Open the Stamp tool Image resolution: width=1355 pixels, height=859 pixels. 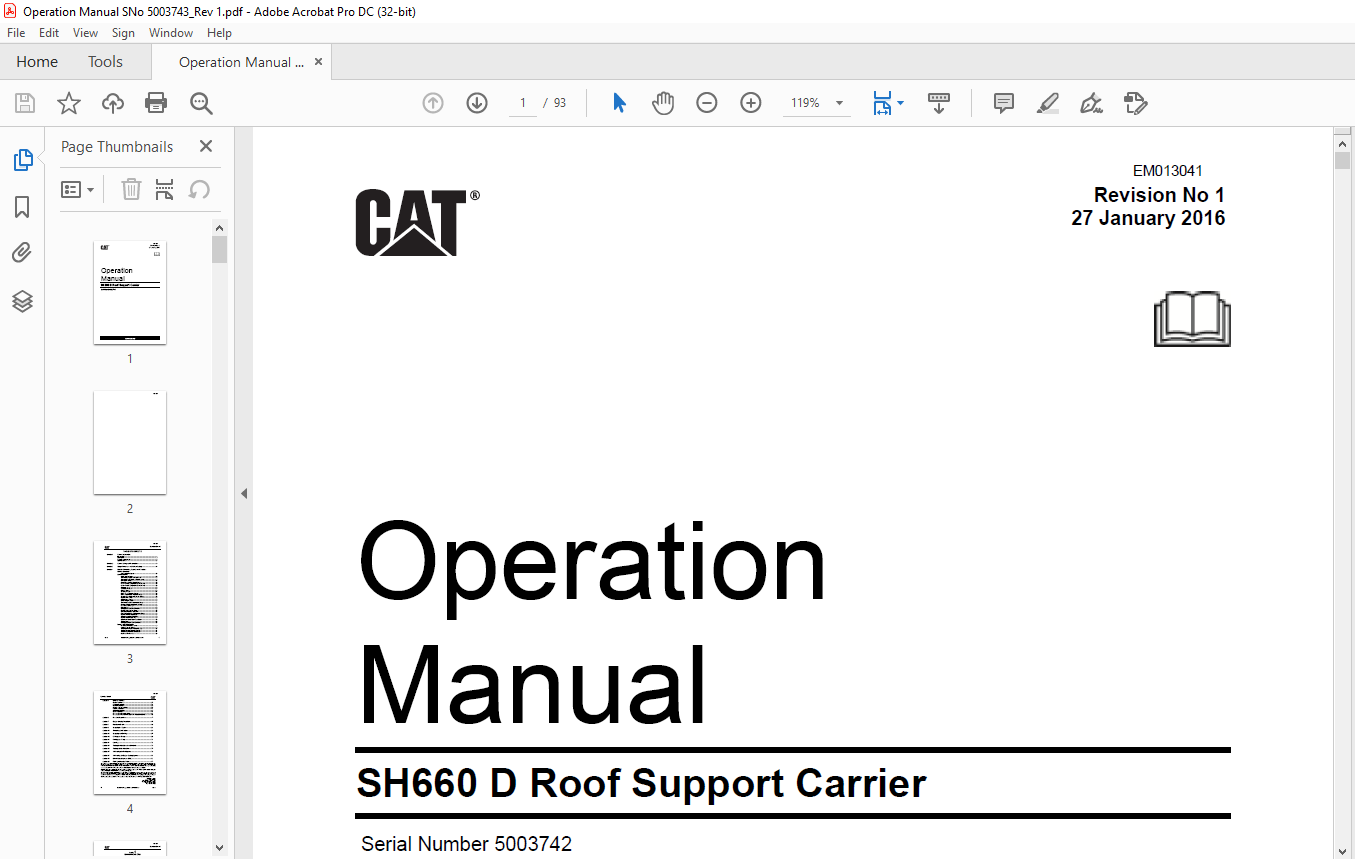pos(1135,103)
